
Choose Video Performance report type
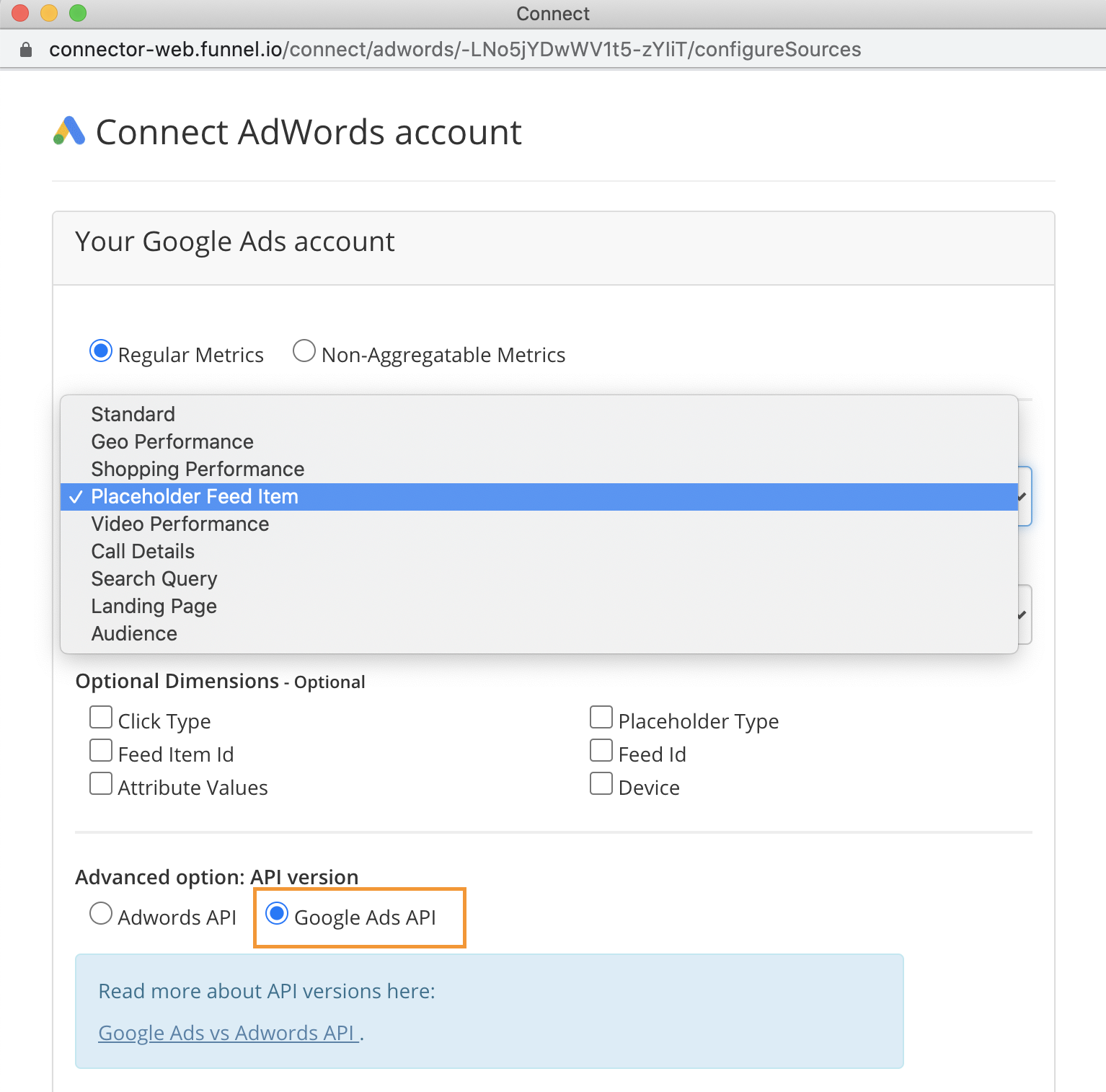[180, 524]
